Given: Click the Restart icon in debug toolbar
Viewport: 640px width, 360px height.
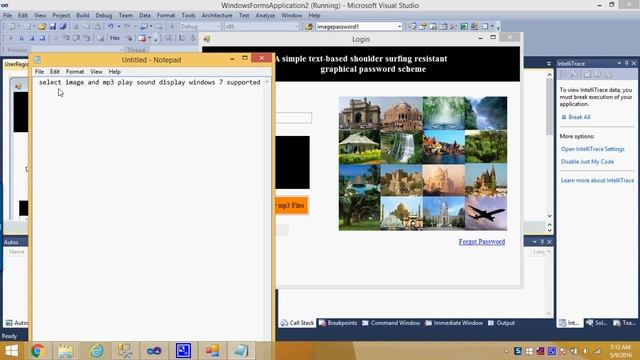Looking at the screenshot, I should coord(42,38).
